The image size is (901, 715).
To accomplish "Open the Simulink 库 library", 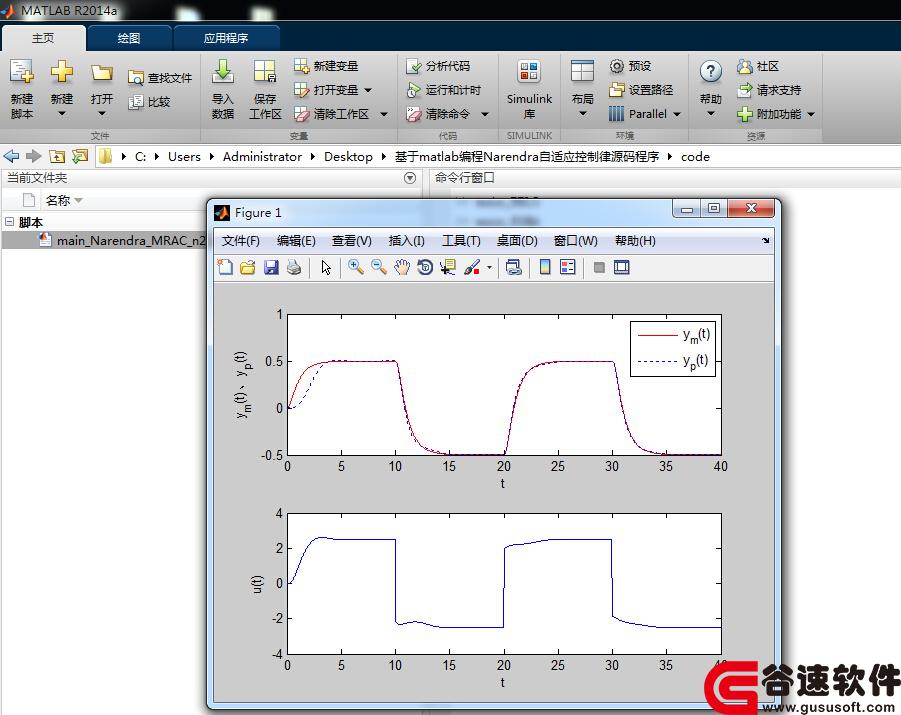I will (x=529, y=89).
